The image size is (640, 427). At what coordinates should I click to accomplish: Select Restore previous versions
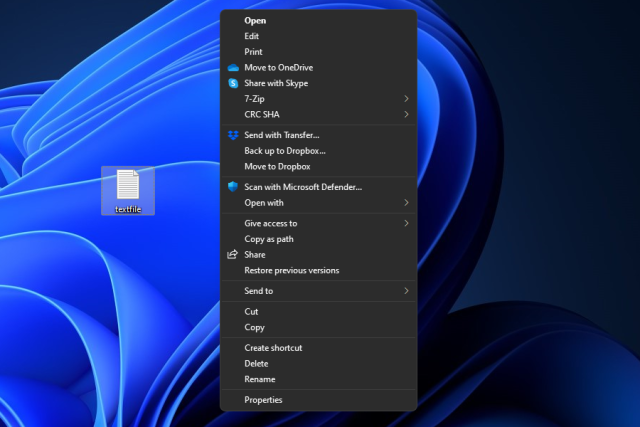click(x=318, y=270)
